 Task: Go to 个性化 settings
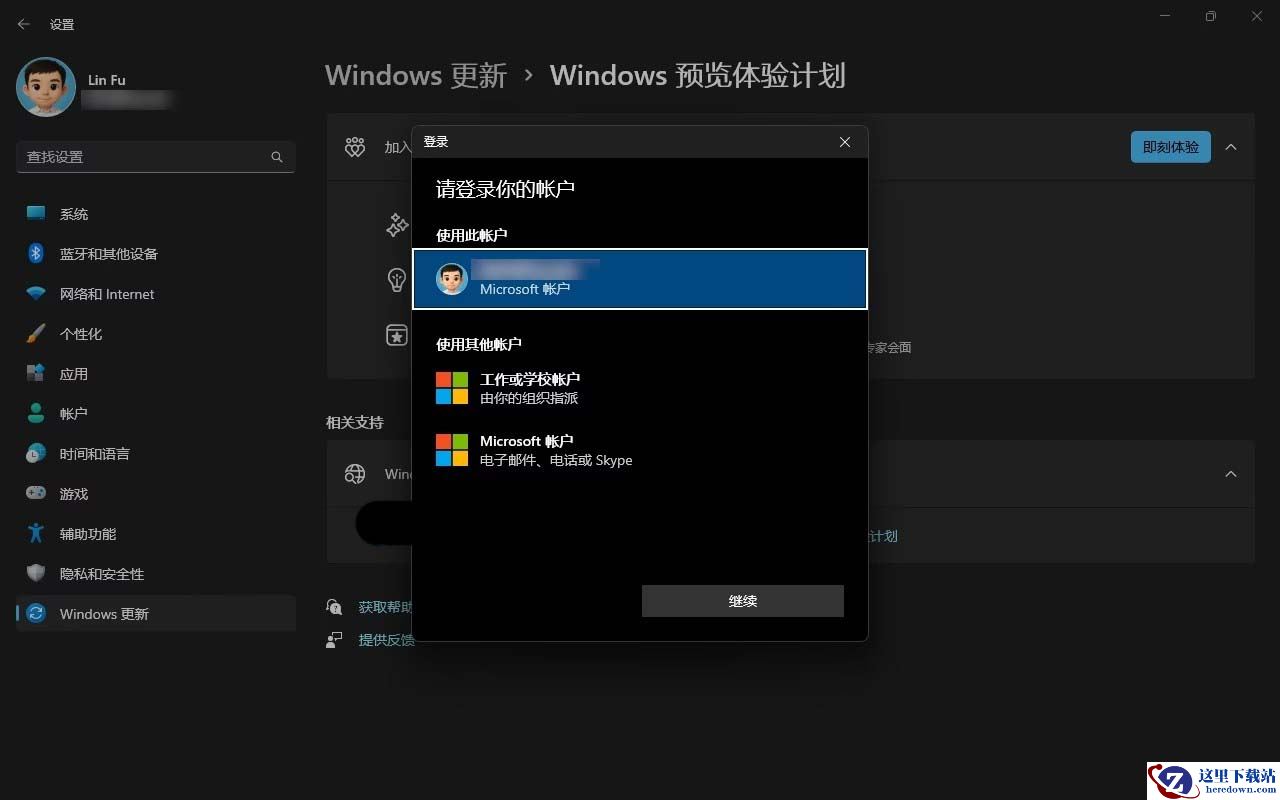click(156, 334)
